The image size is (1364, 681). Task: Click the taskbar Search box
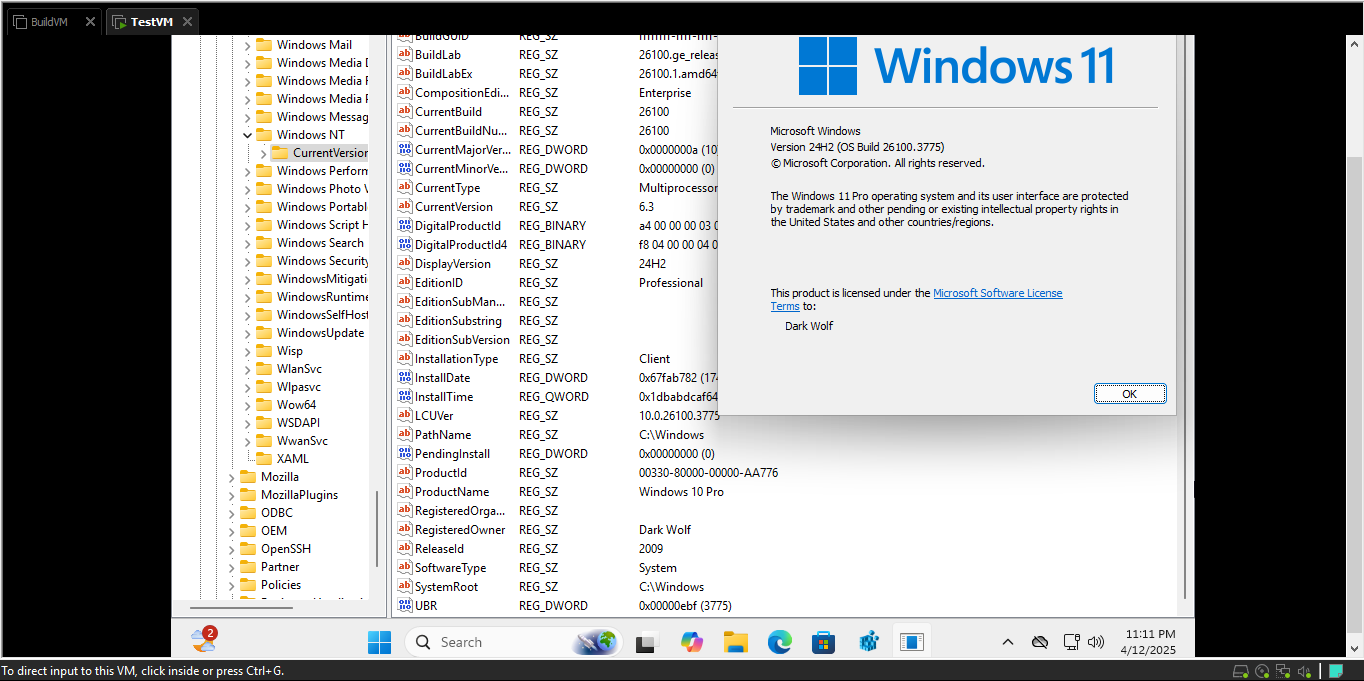tap(514, 643)
